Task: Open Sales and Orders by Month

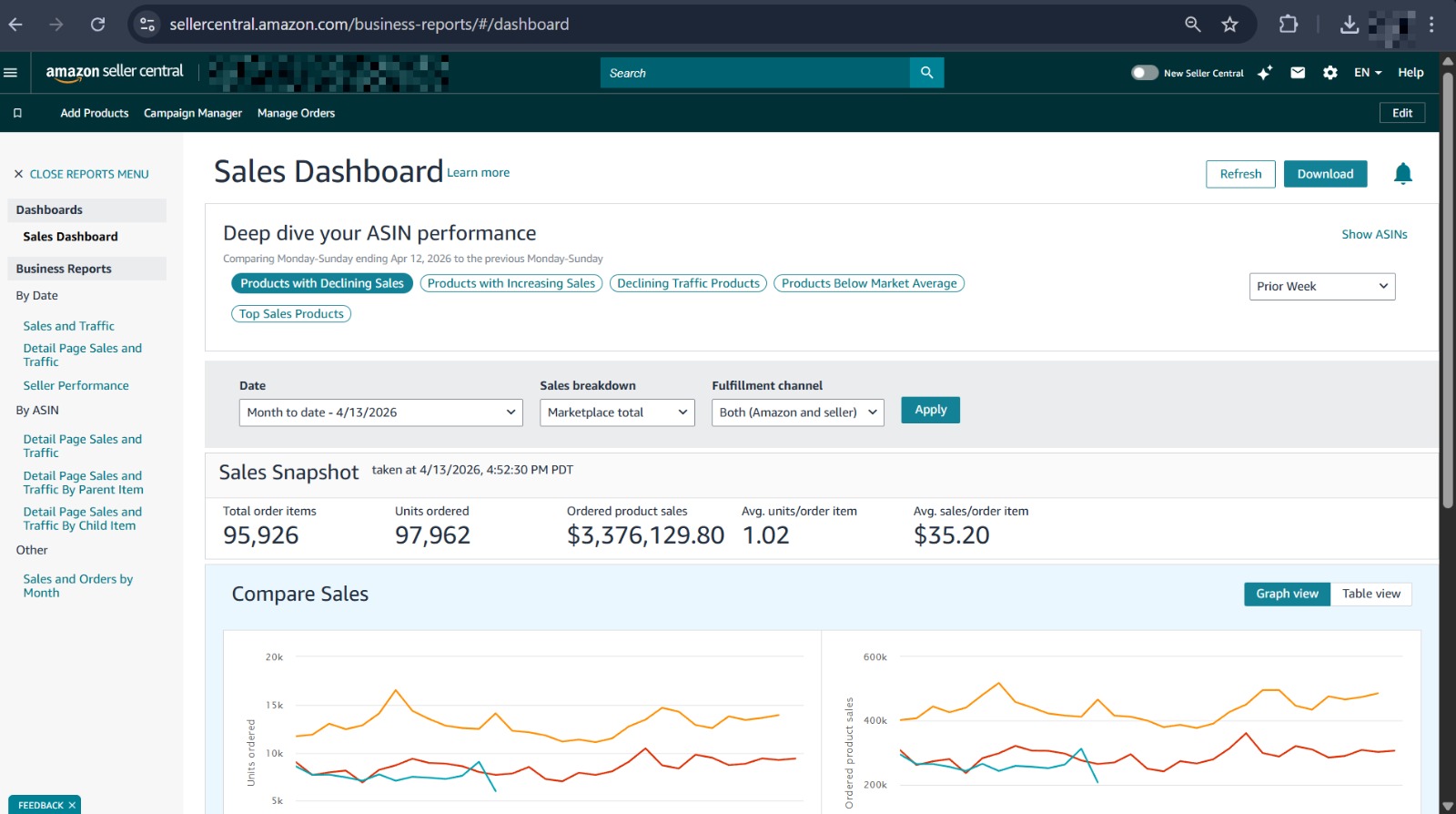Action: coord(77,585)
